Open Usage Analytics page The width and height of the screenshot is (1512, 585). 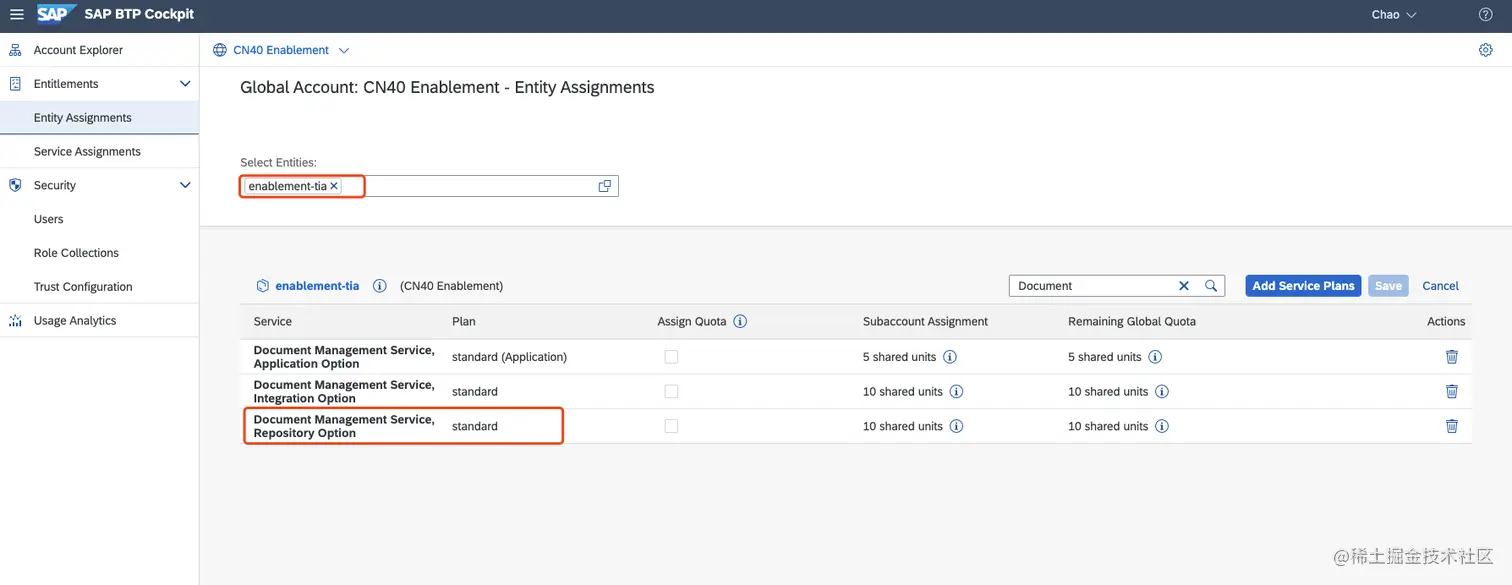coord(75,321)
